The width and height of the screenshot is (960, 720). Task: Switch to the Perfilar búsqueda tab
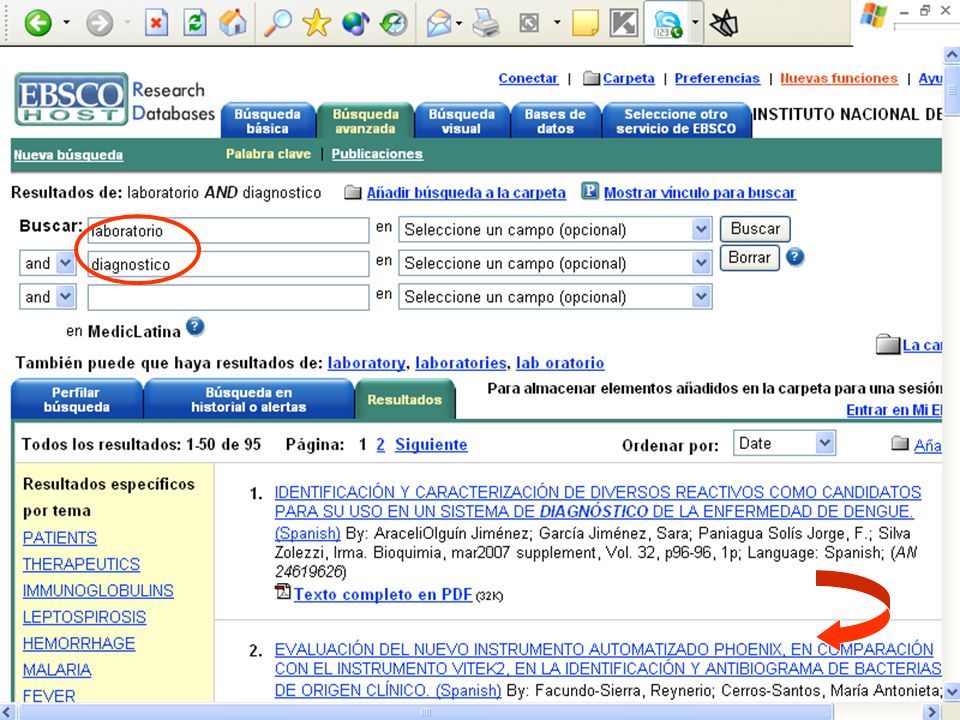[77, 399]
